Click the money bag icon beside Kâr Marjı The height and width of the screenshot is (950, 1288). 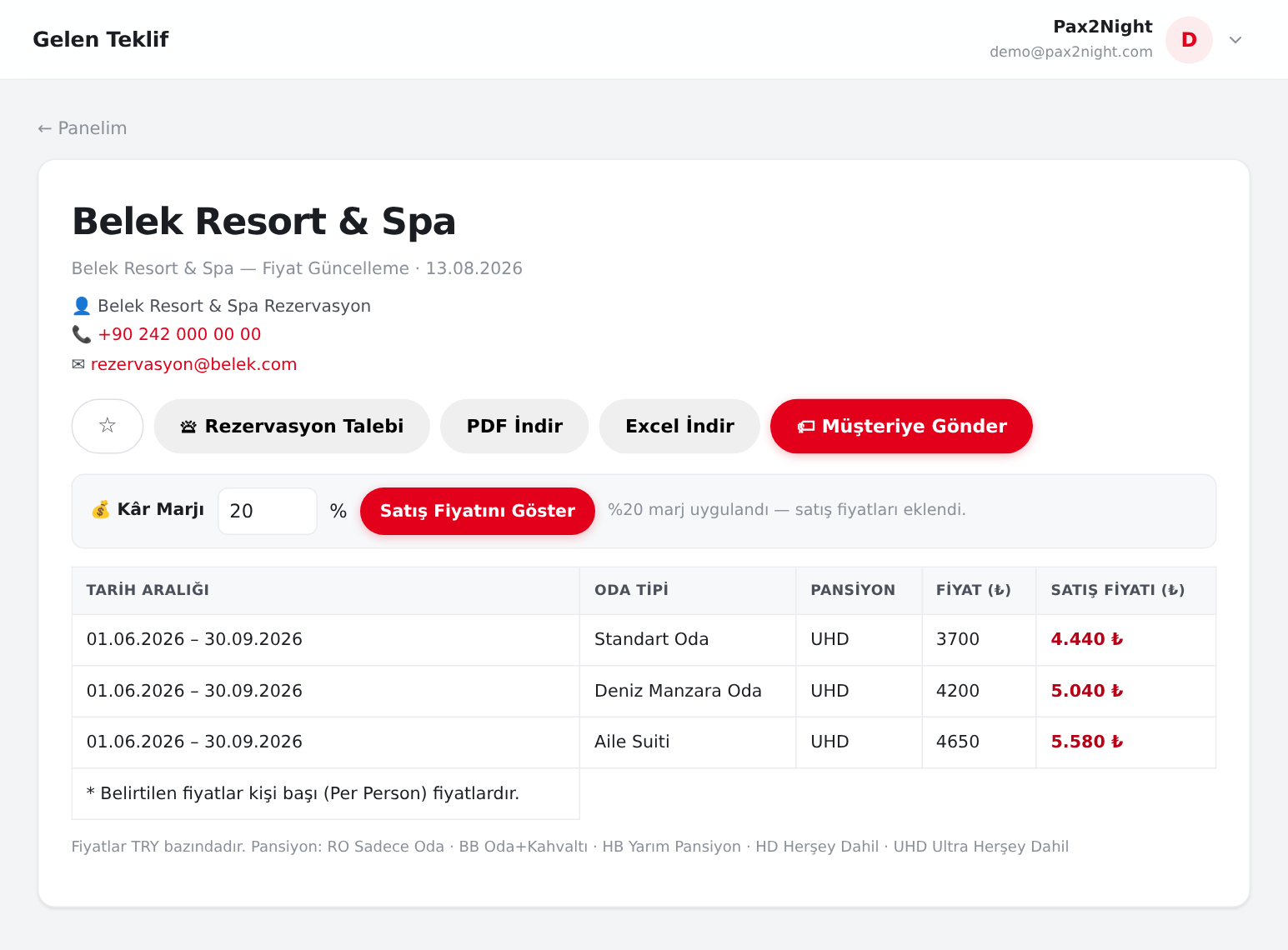coord(101,509)
